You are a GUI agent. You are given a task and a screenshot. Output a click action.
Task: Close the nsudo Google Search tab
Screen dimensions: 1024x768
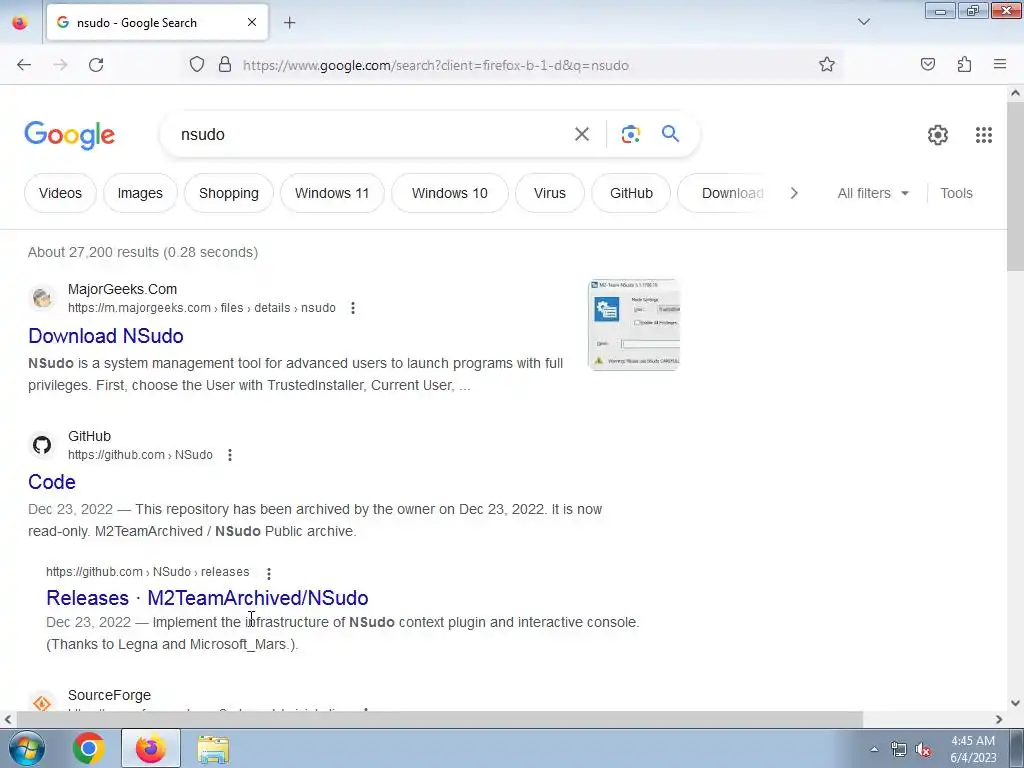click(252, 22)
